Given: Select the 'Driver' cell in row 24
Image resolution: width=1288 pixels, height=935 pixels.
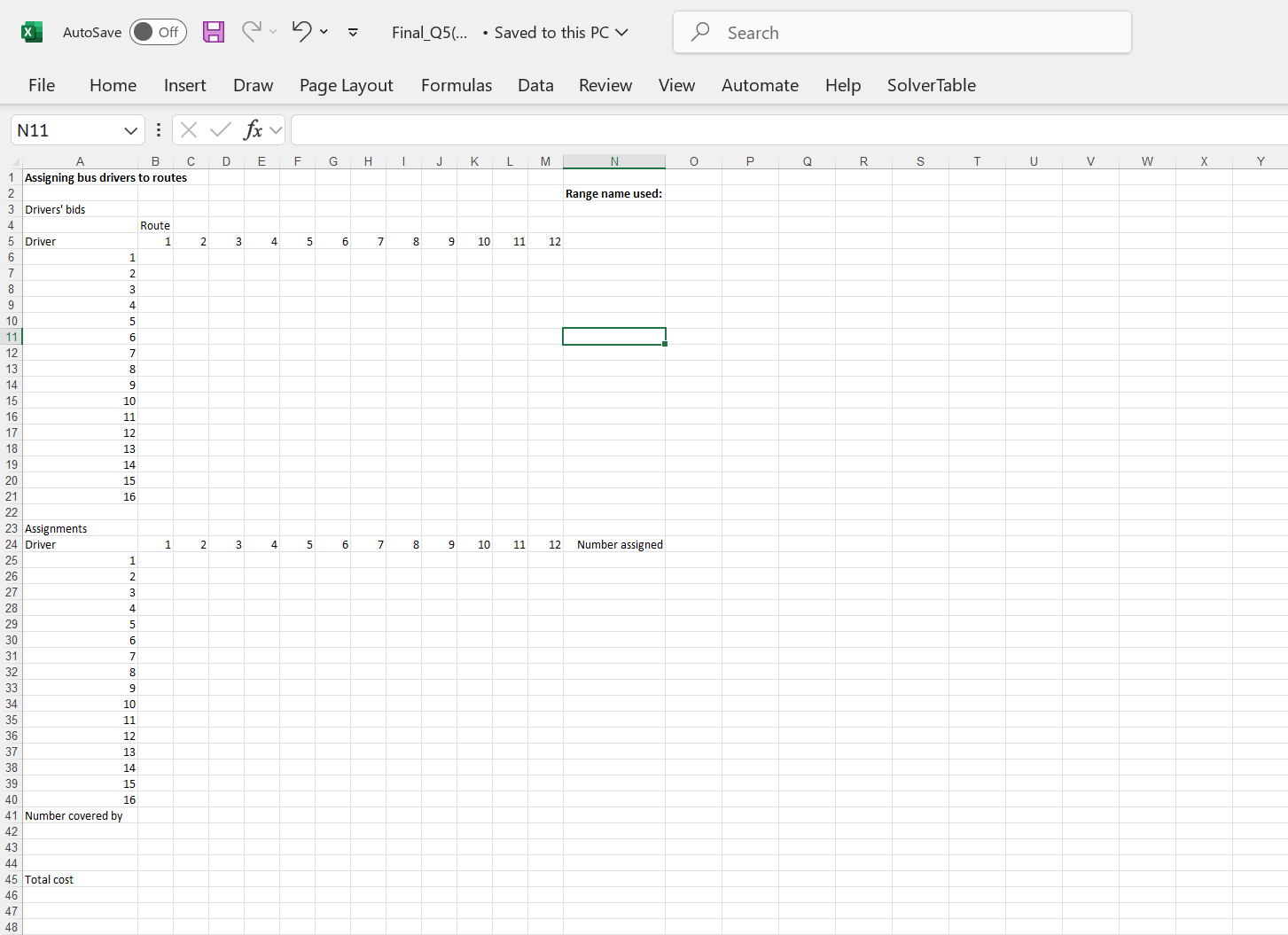Looking at the screenshot, I should 80,544.
